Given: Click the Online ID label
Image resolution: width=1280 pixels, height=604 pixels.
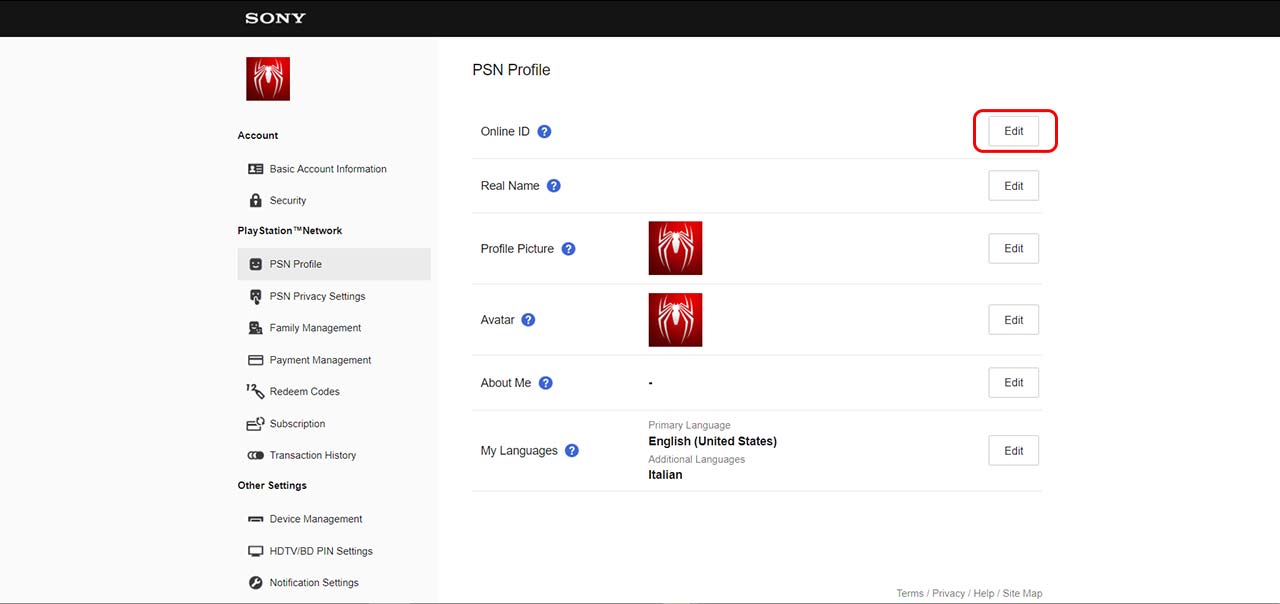Looking at the screenshot, I should (x=505, y=131).
